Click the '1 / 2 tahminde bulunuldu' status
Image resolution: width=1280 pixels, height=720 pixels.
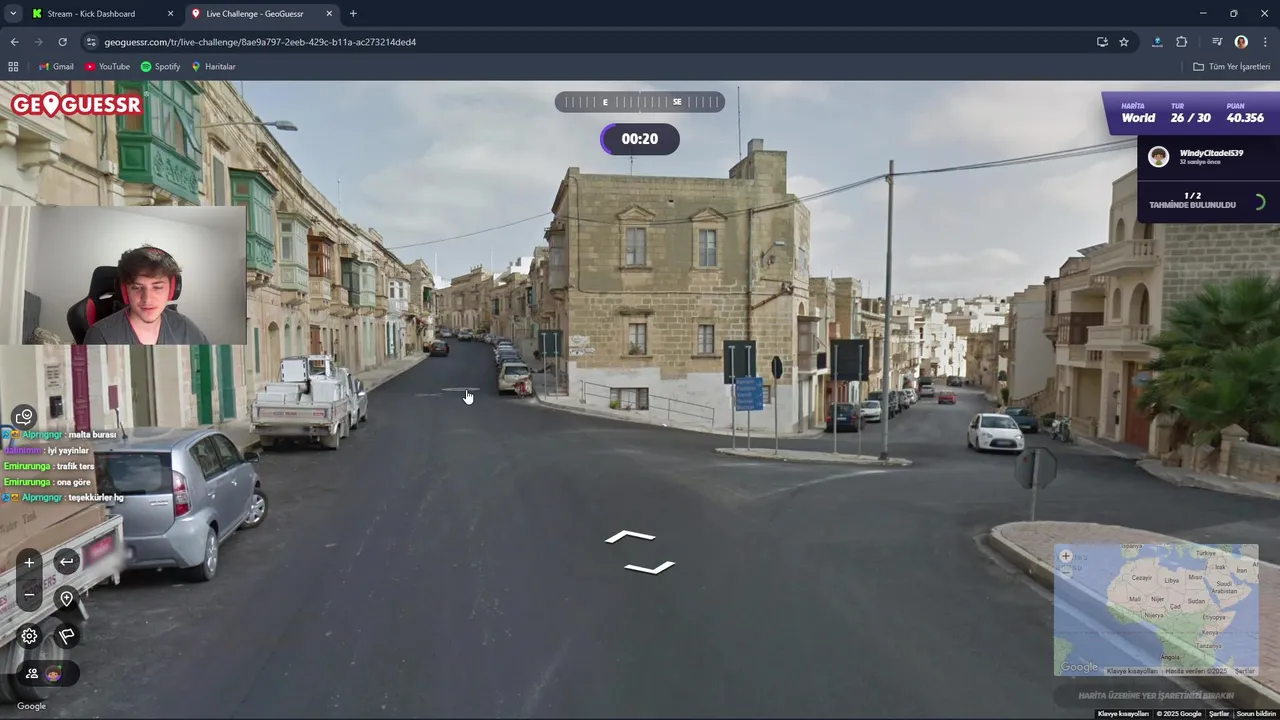1192,200
